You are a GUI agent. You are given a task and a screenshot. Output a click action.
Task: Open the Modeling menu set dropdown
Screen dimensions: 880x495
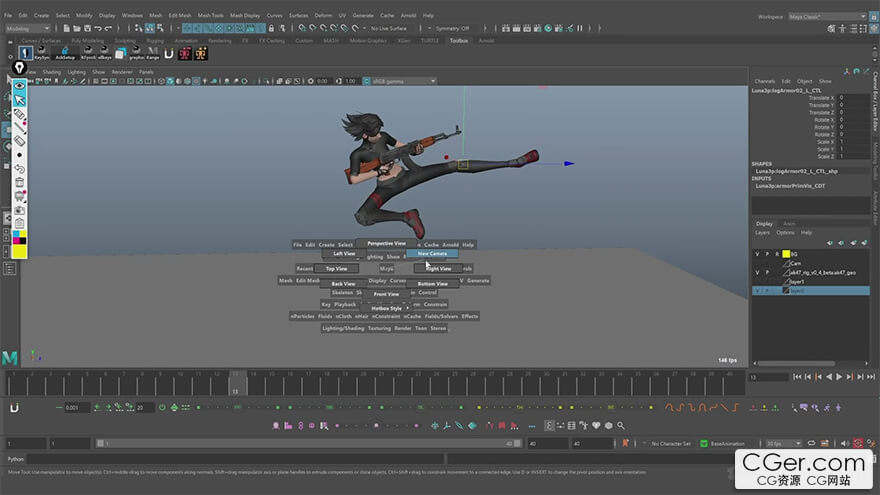click(x=28, y=28)
